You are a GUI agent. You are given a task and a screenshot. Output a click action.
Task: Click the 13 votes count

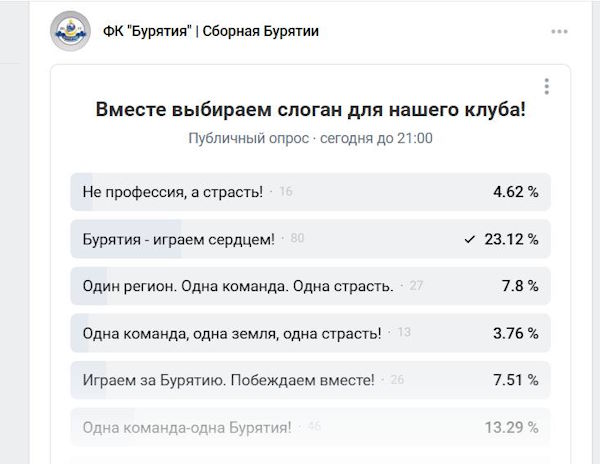point(404,333)
